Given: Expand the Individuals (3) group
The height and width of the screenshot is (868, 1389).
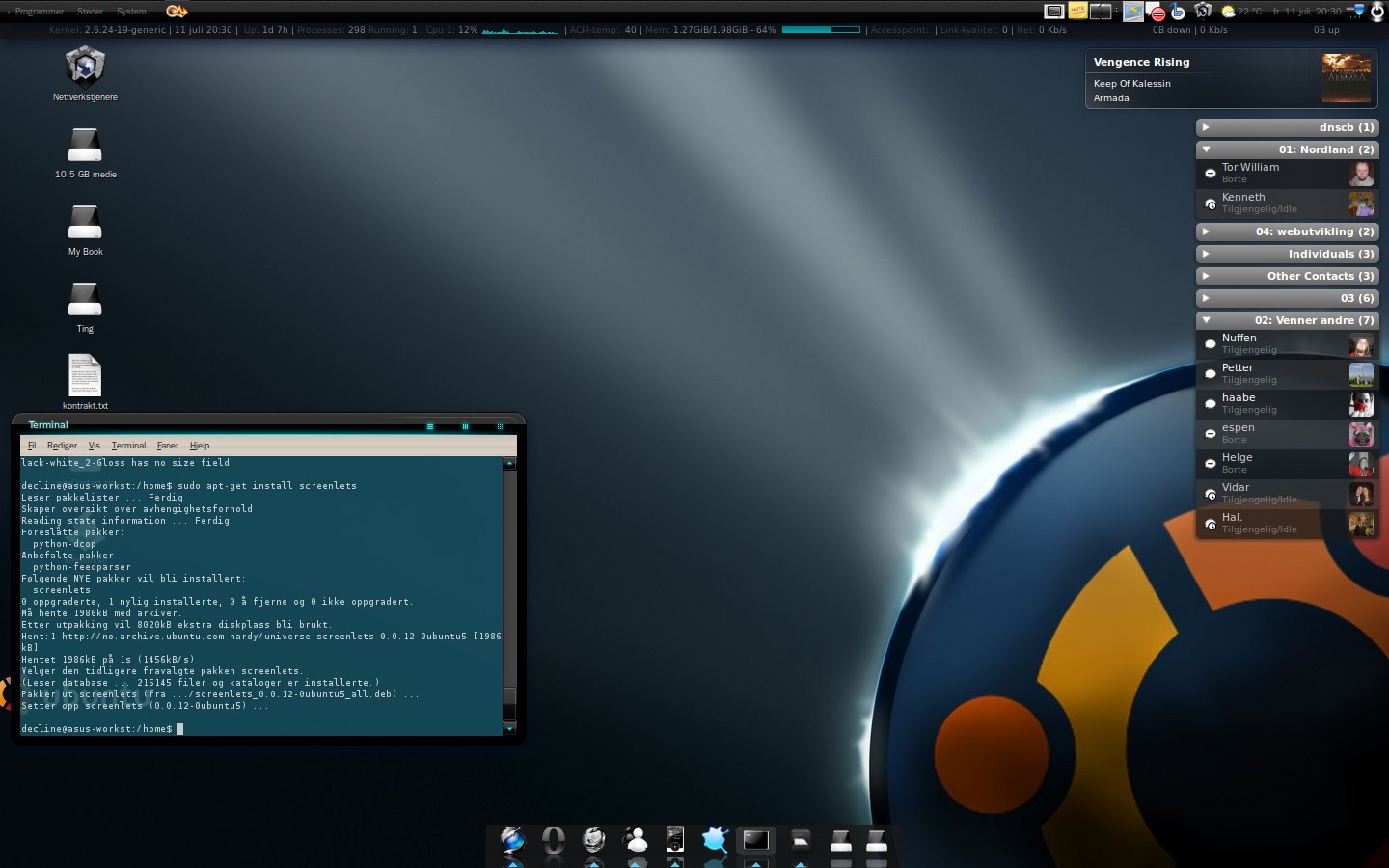Looking at the screenshot, I should (x=1288, y=254).
